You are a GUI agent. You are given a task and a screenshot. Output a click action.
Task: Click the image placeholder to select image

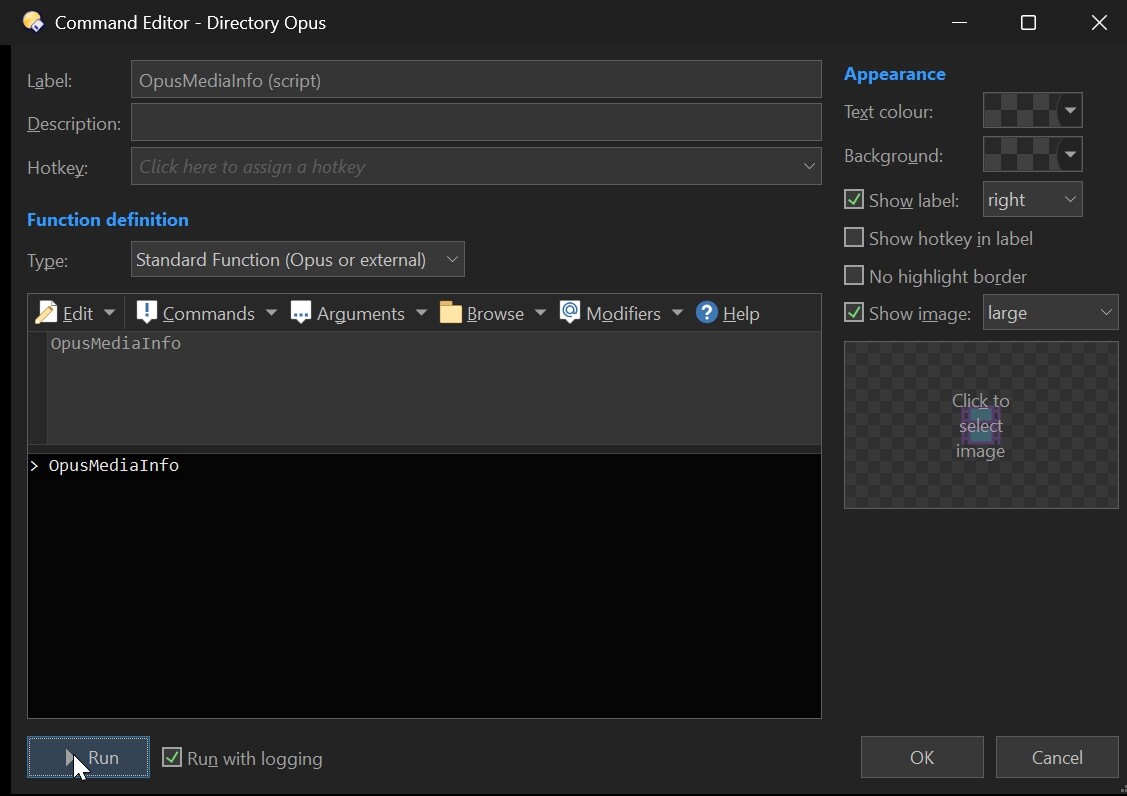pyautogui.click(x=980, y=425)
